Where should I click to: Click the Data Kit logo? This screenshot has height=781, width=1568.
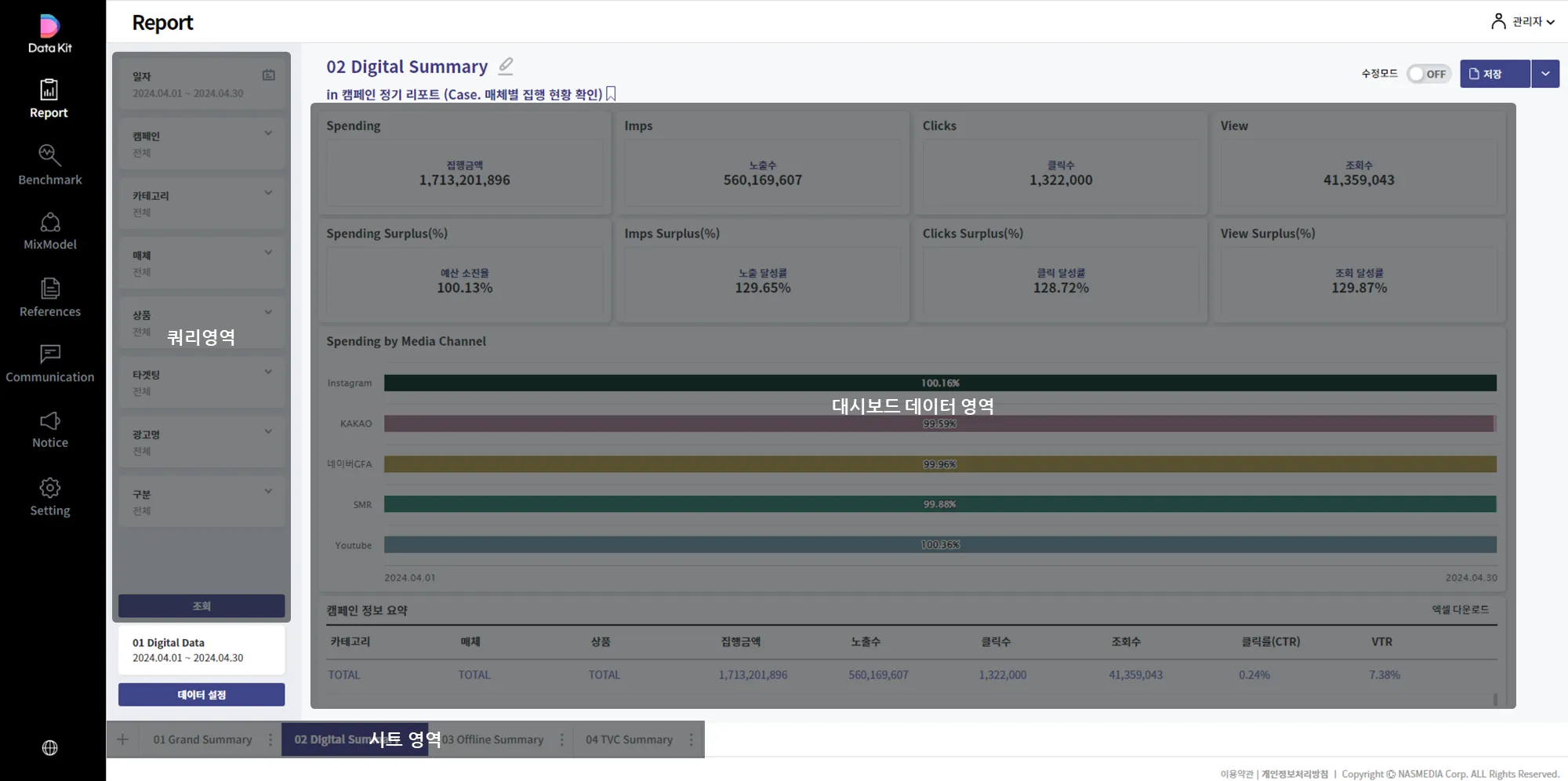pyautogui.click(x=49, y=34)
